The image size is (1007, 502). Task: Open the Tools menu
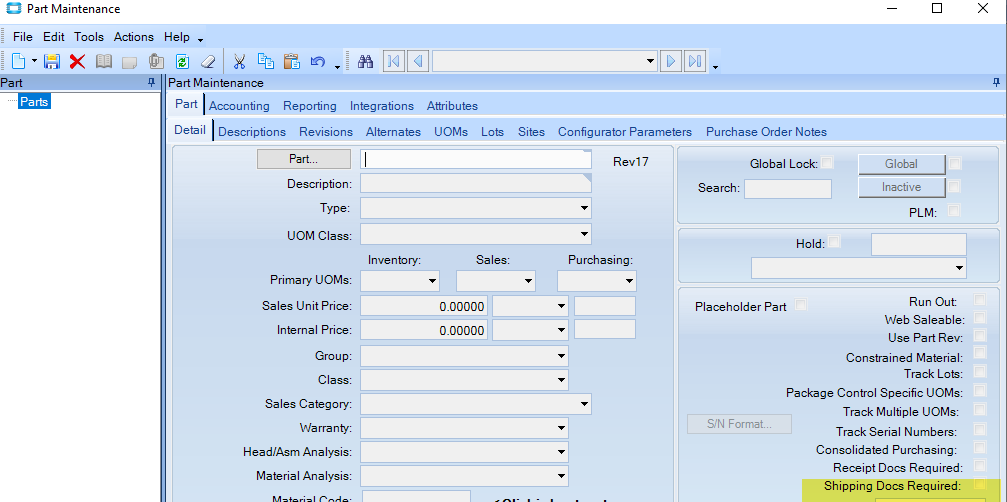coord(89,37)
